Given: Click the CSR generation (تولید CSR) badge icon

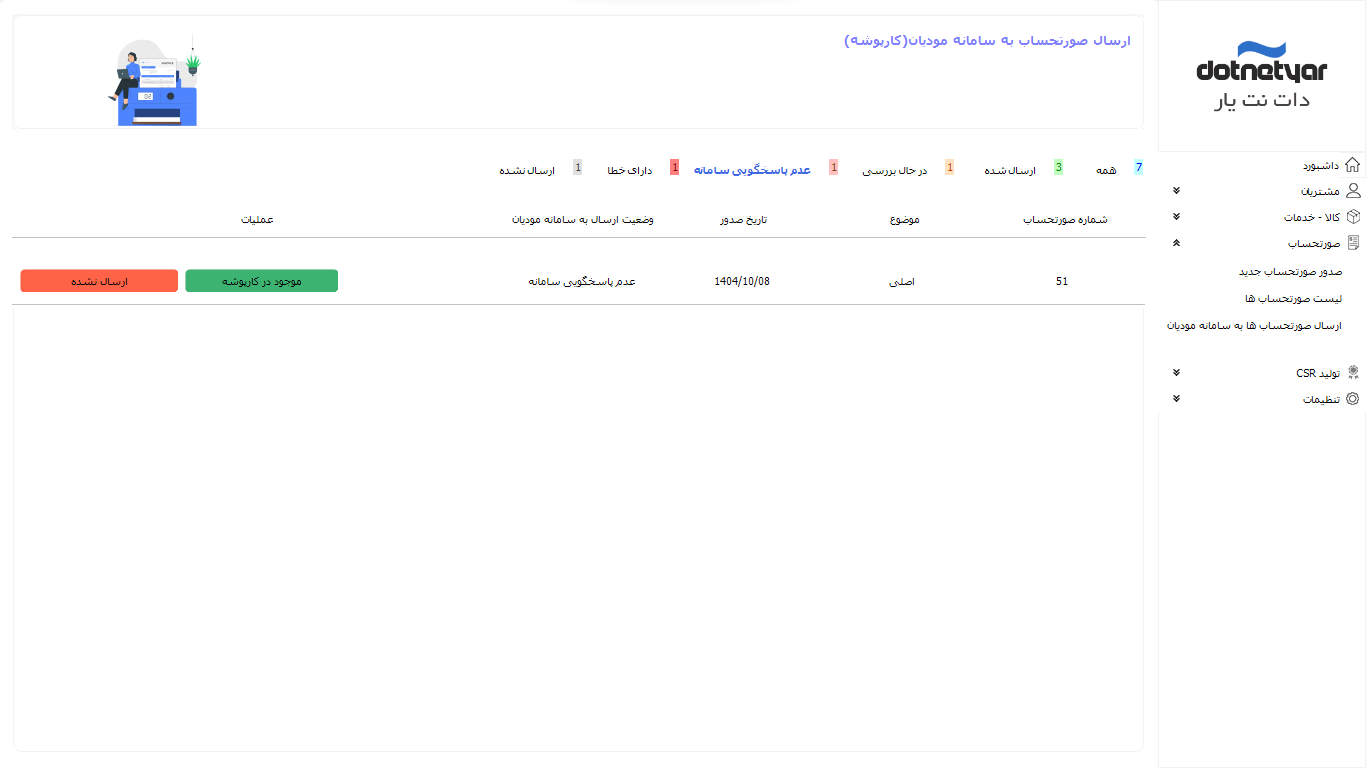Looking at the screenshot, I should point(1352,373).
